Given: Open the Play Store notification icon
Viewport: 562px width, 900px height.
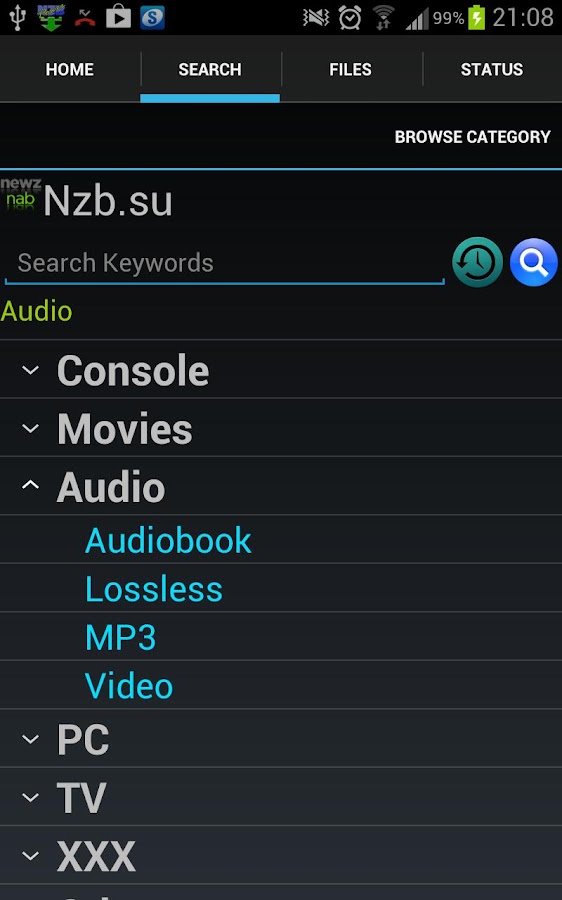Looking at the screenshot, I should 118,17.
